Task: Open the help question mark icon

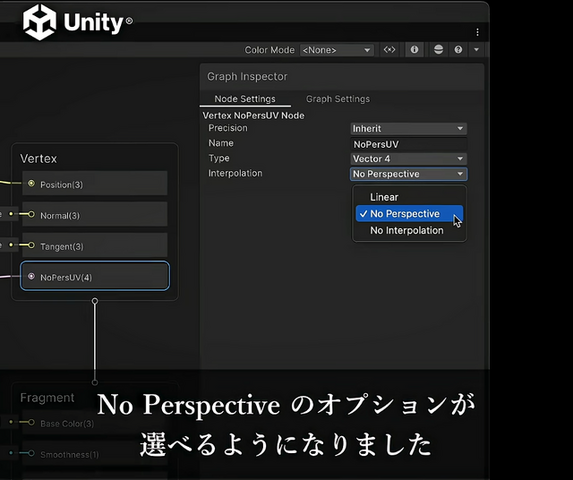Action: point(458,49)
